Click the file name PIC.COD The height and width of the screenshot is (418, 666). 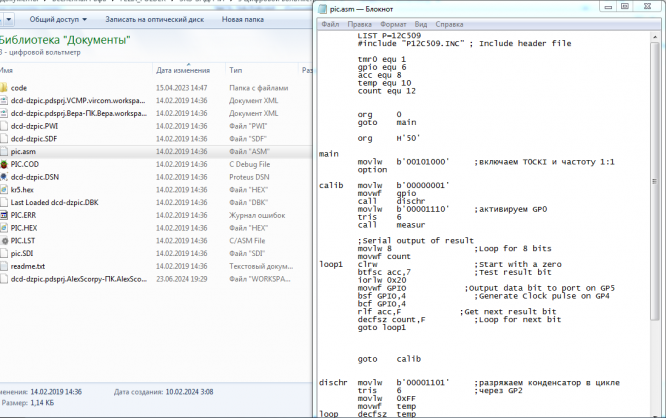point(25,164)
